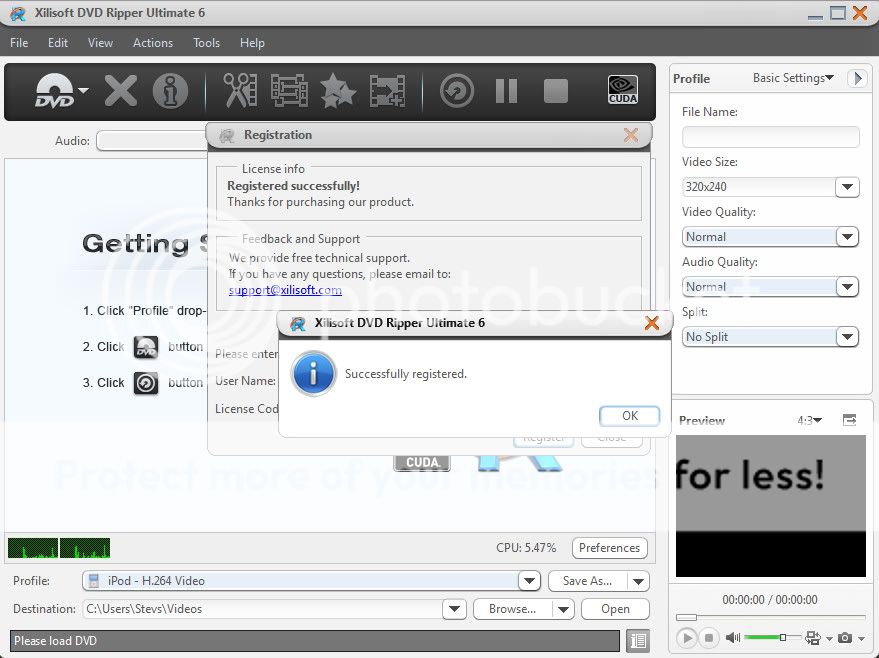Click the Preferences button
Image resolution: width=879 pixels, height=658 pixels.
[x=609, y=548]
